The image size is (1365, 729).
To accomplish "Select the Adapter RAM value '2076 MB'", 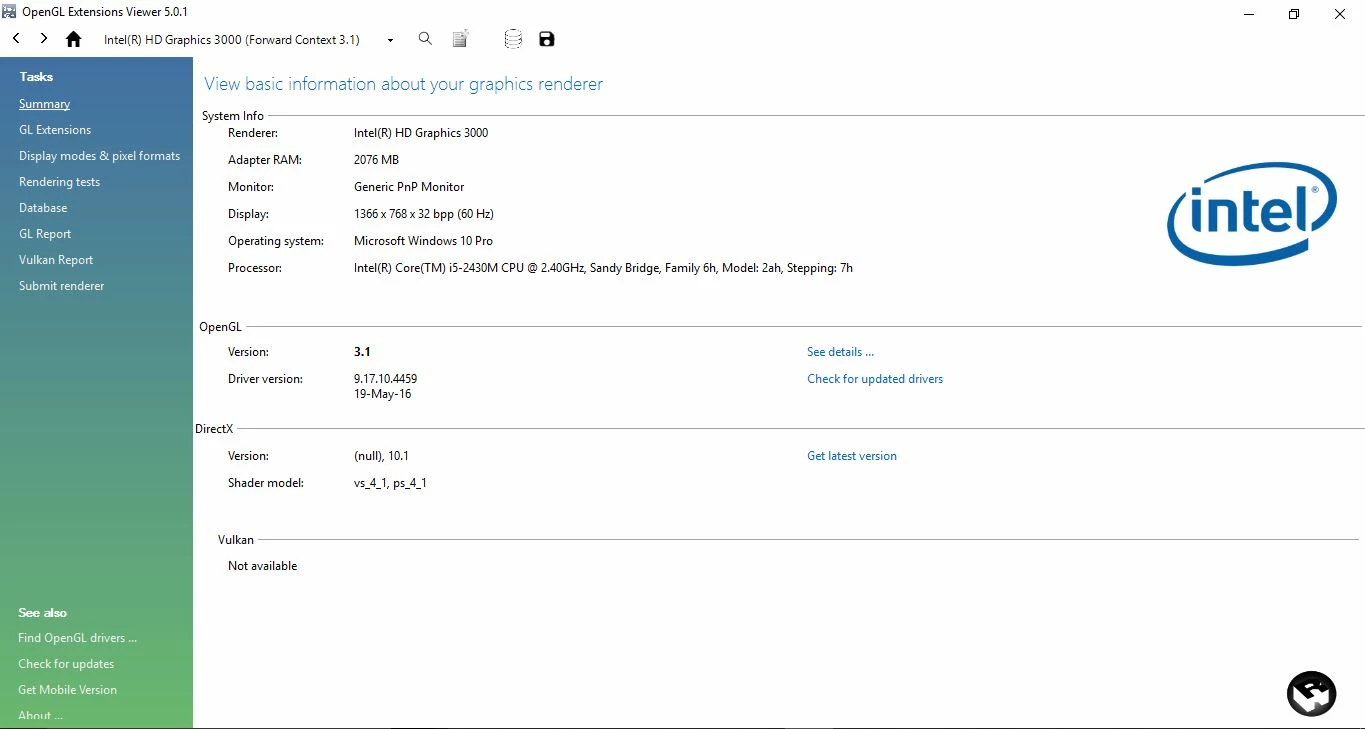I will point(376,160).
